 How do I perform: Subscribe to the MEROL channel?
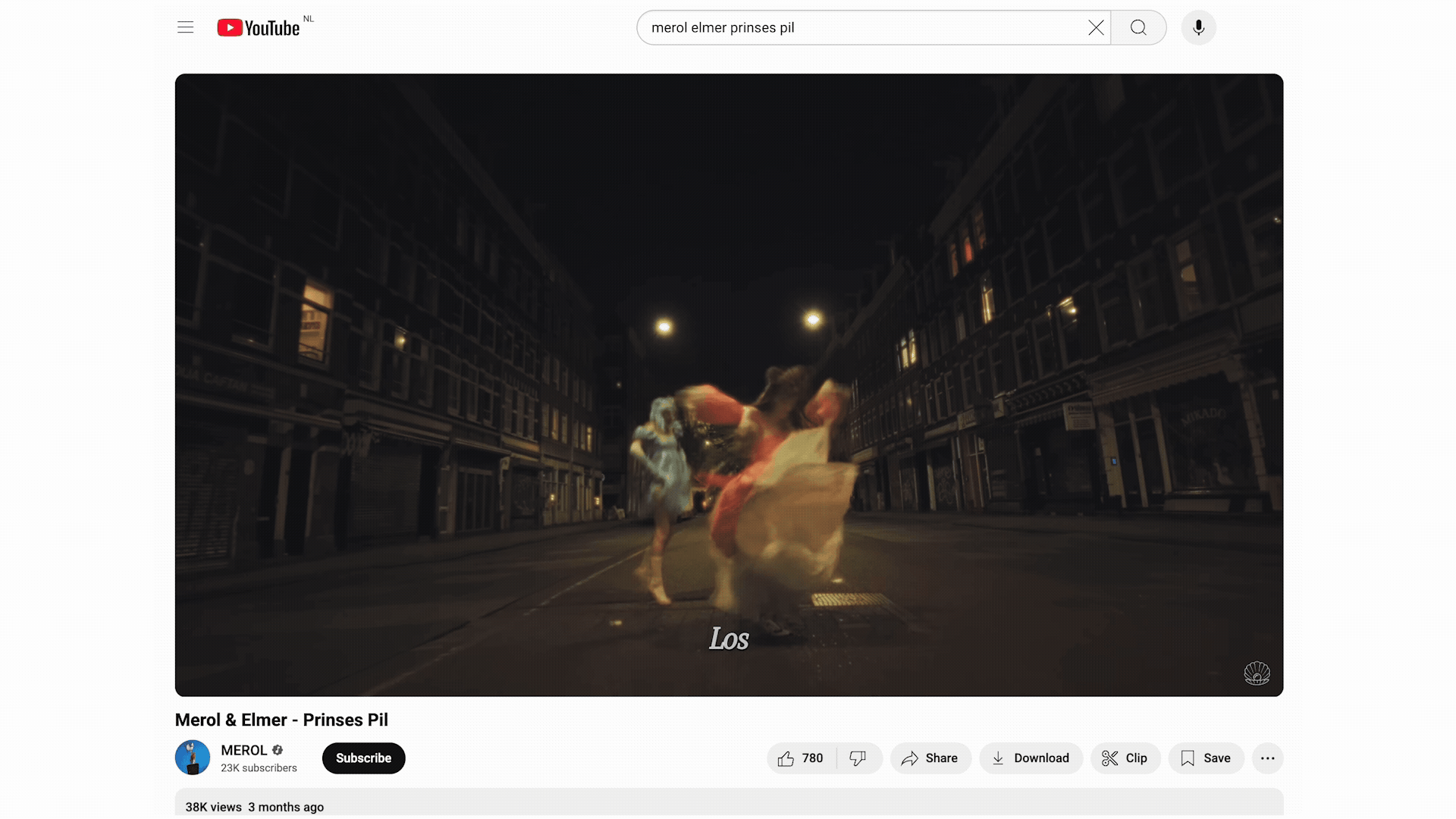[363, 758]
